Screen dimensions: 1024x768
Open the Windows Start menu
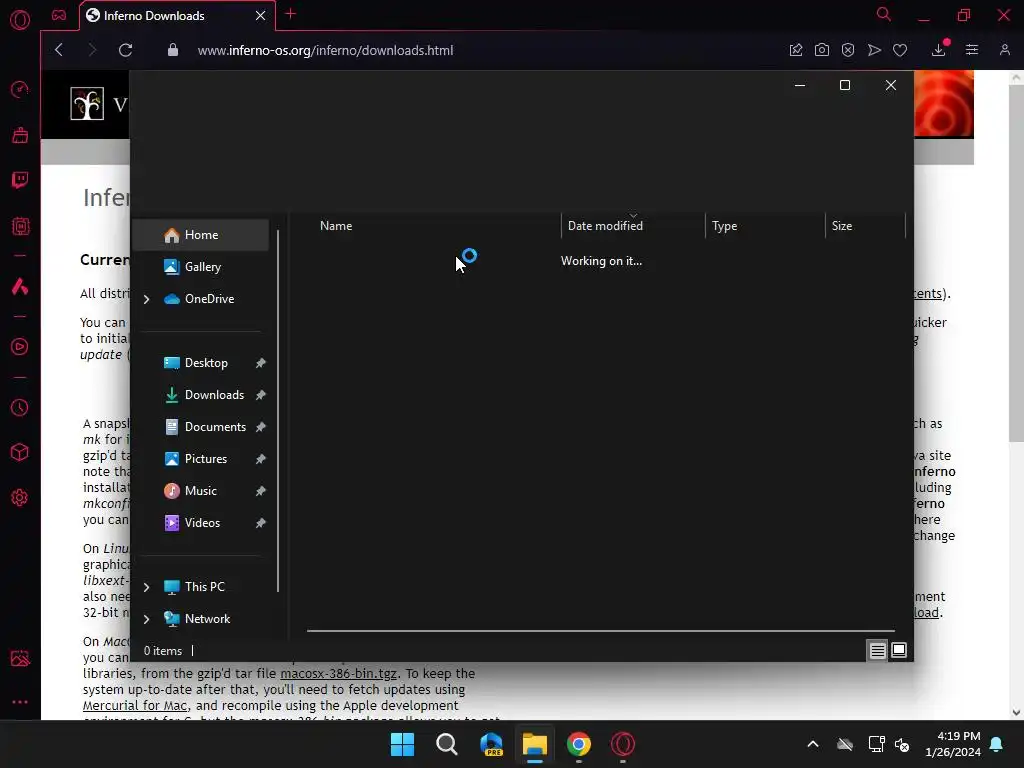point(402,744)
